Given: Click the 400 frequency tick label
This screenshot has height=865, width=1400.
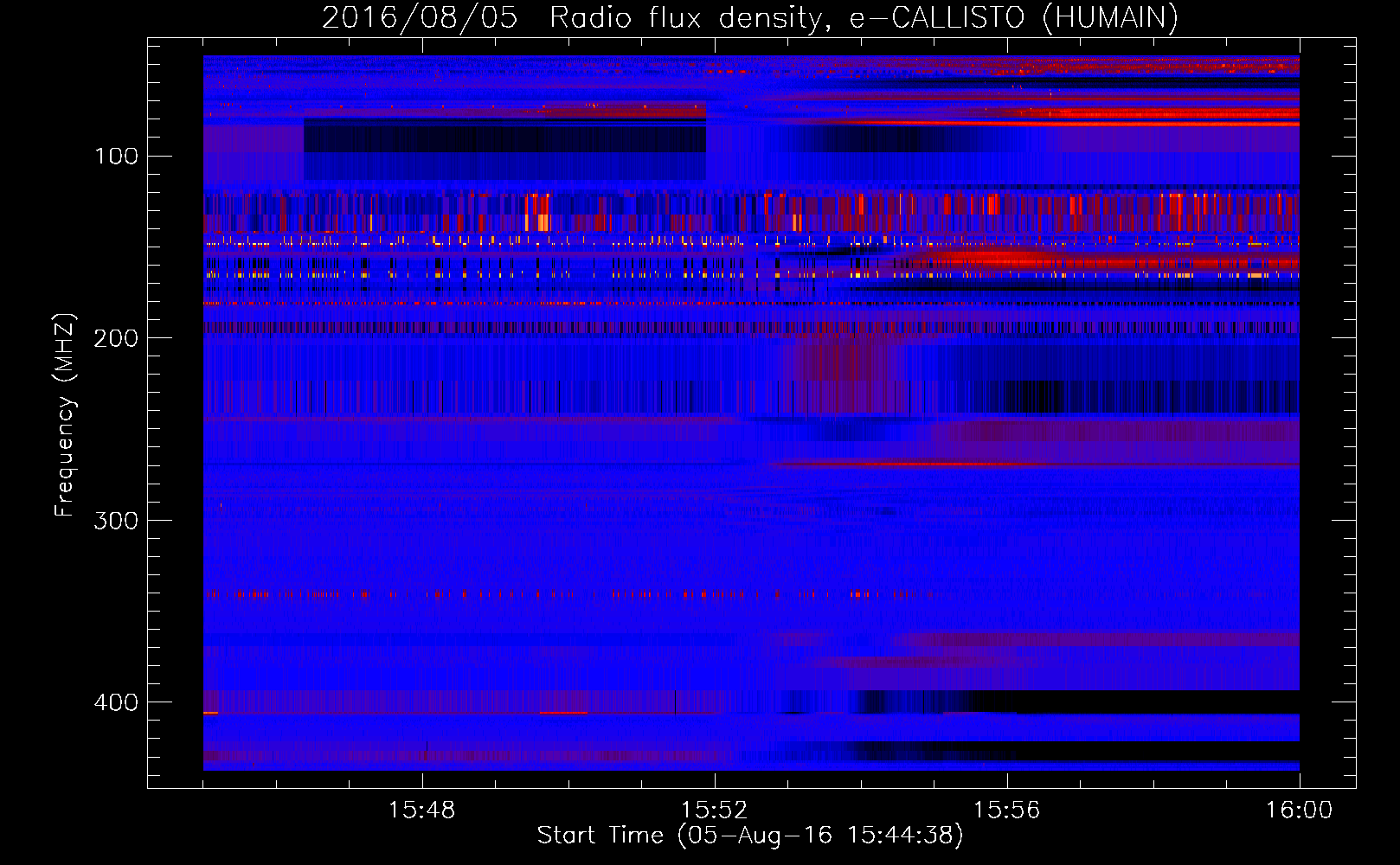Looking at the screenshot, I should click(116, 702).
